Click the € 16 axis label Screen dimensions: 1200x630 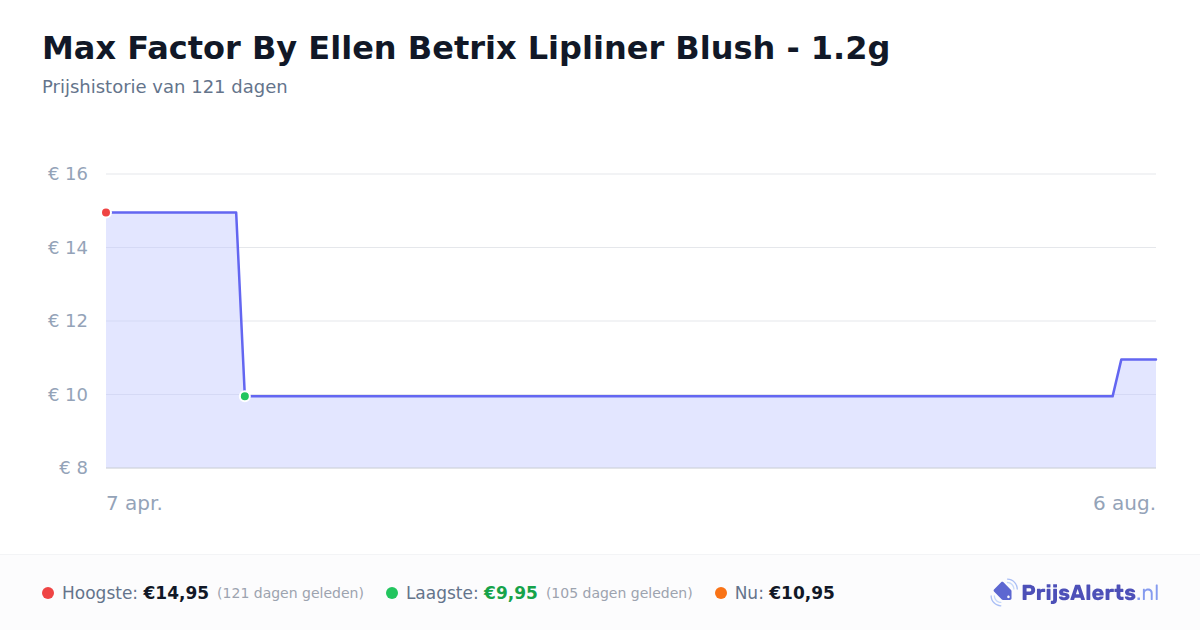click(x=68, y=174)
